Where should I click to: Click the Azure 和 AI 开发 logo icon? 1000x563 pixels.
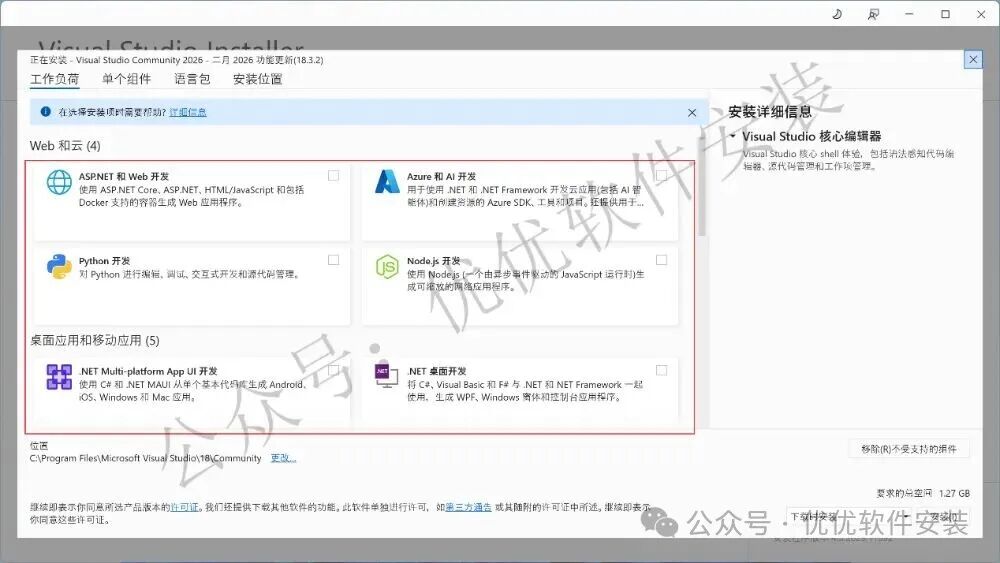387,182
